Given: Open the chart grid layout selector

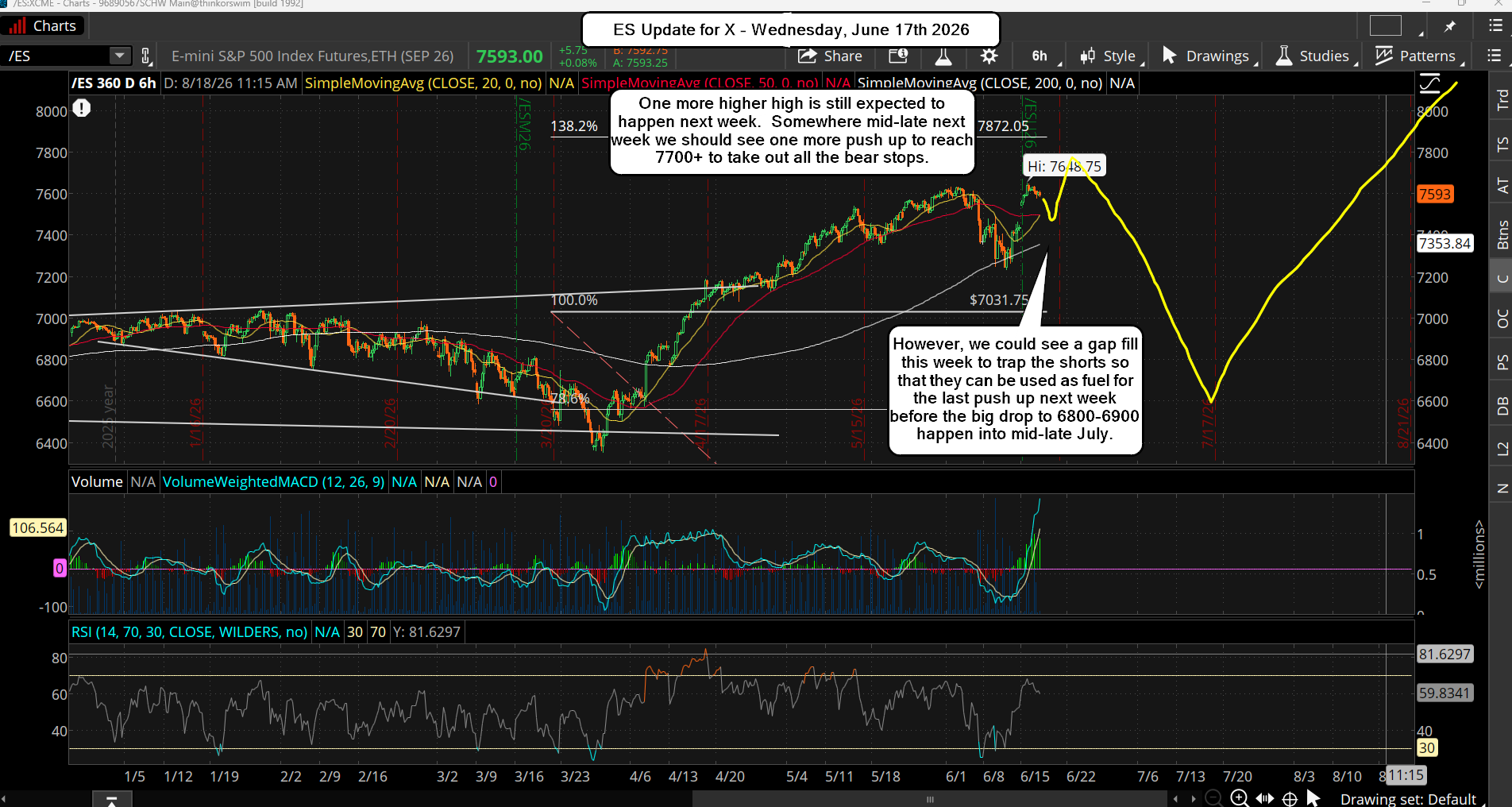Looking at the screenshot, I should tap(1386, 26).
